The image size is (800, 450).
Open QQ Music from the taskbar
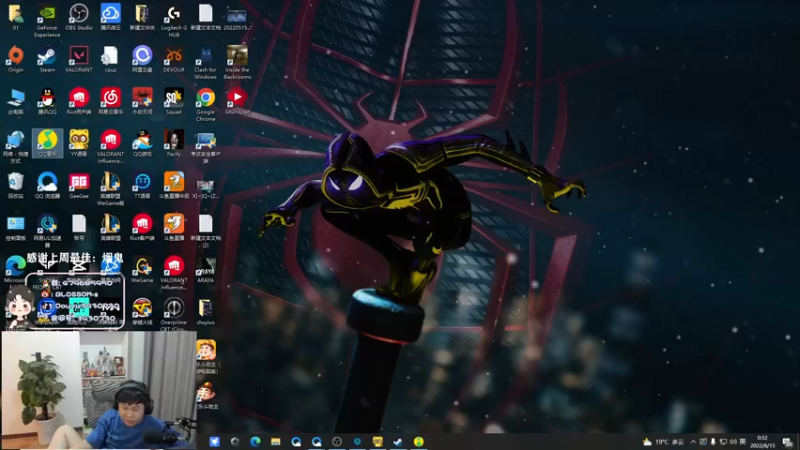click(x=418, y=441)
